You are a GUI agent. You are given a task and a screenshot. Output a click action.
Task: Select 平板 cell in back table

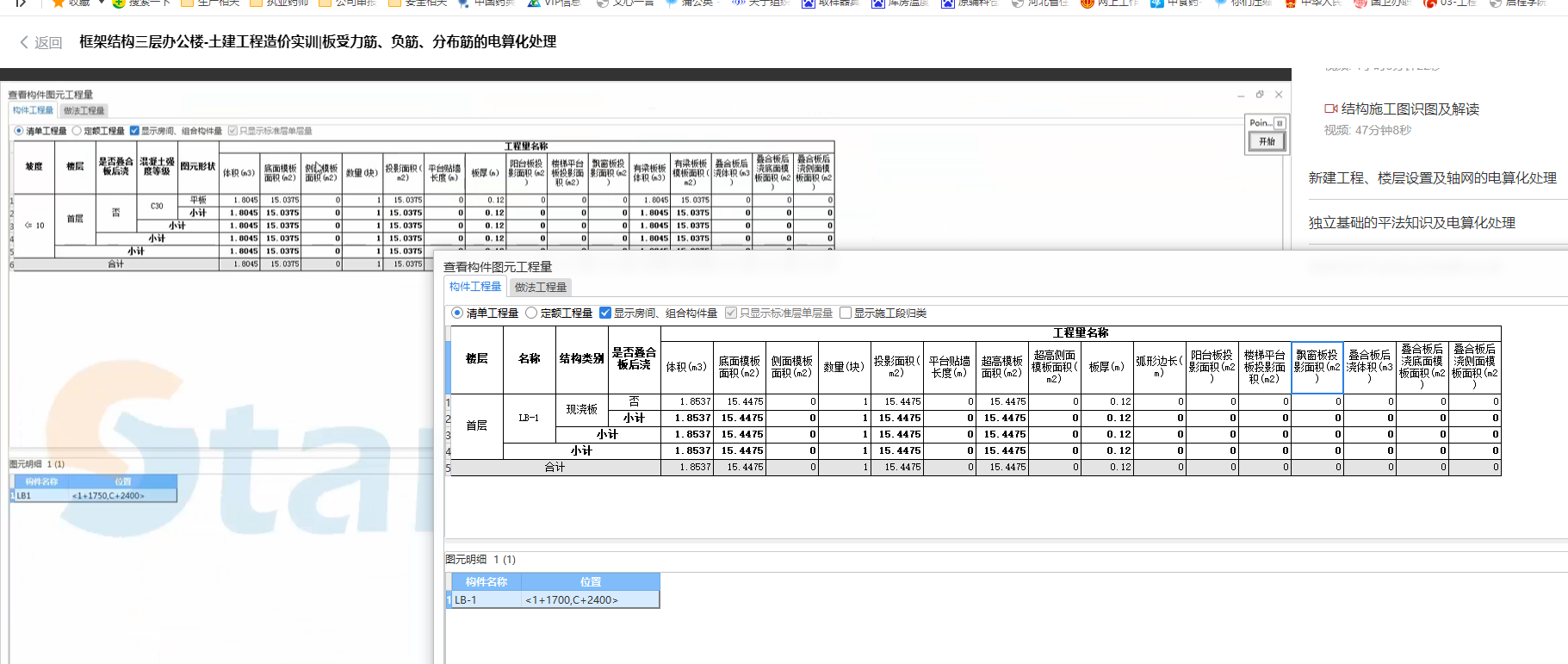(198, 200)
